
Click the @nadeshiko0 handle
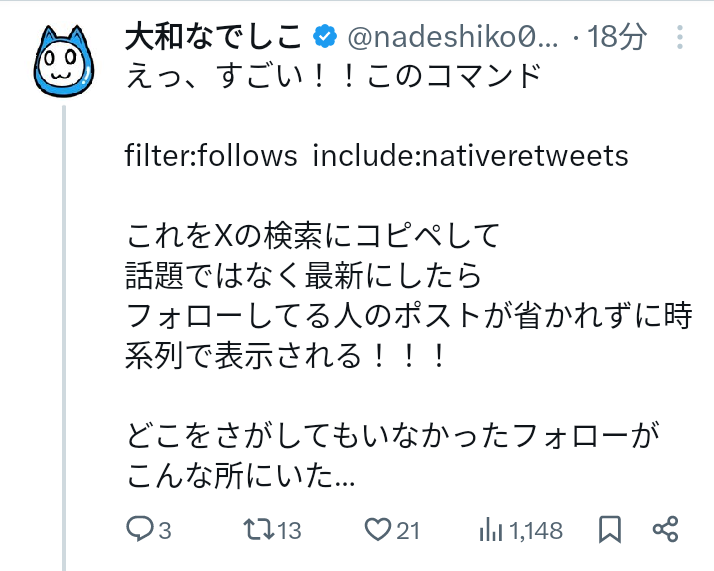point(452,39)
